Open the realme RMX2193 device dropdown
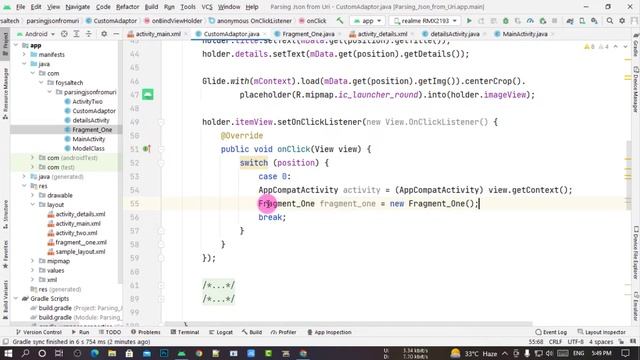640x360 pixels. click(x=424, y=21)
